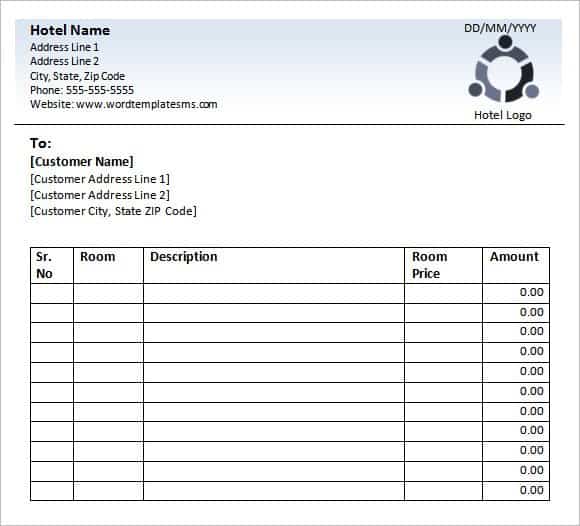
Task: Select the Description column header
Action: tap(274, 266)
